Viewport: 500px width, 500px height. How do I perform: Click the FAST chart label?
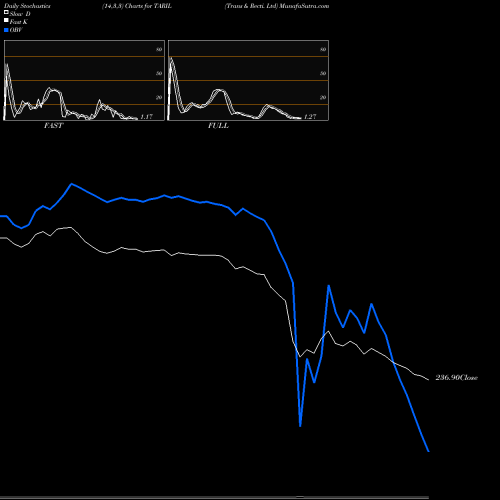[x=53, y=125]
